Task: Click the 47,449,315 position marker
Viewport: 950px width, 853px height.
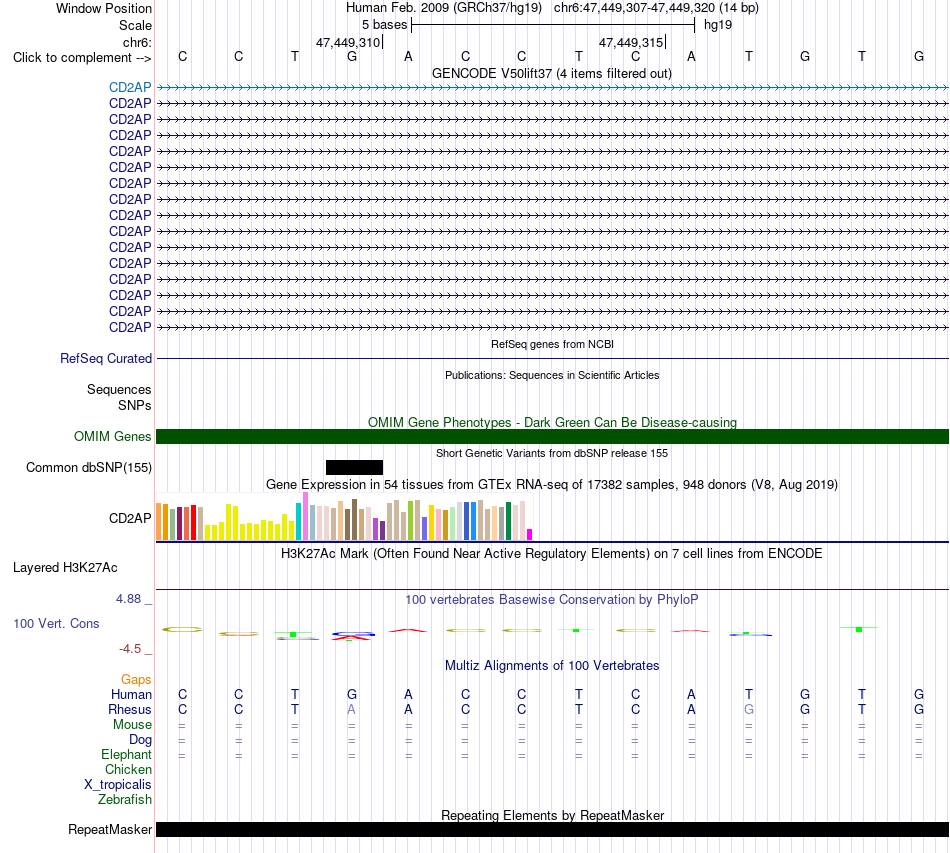Action: click(x=631, y=42)
